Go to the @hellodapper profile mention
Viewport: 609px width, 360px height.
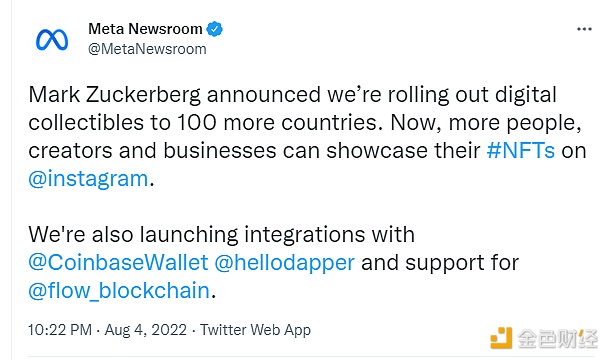click(x=284, y=263)
